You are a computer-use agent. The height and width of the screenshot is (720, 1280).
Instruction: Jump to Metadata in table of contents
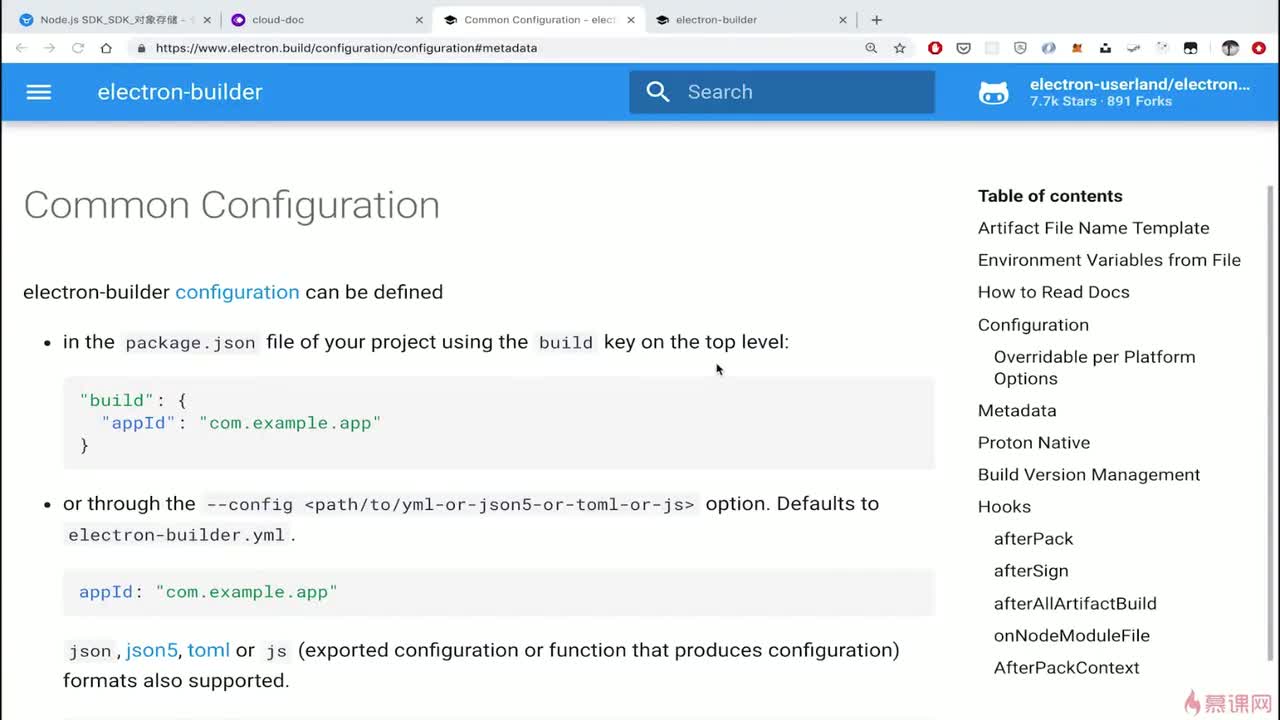point(1017,410)
